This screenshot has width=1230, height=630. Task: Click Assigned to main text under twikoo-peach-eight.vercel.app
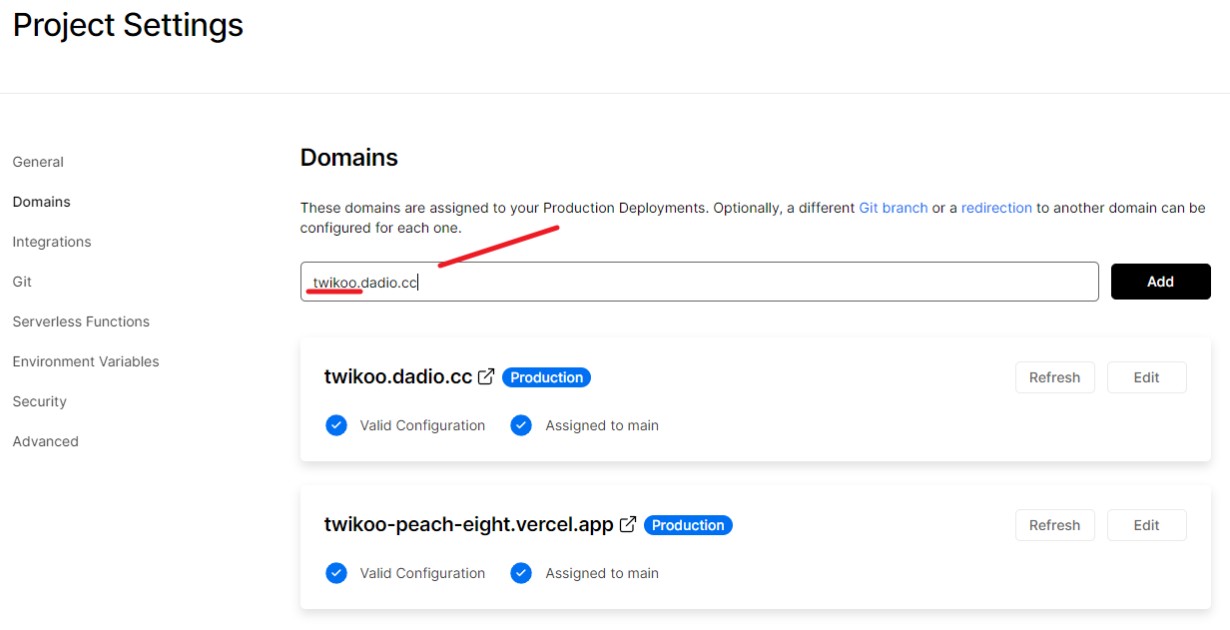[x=602, y=573]
